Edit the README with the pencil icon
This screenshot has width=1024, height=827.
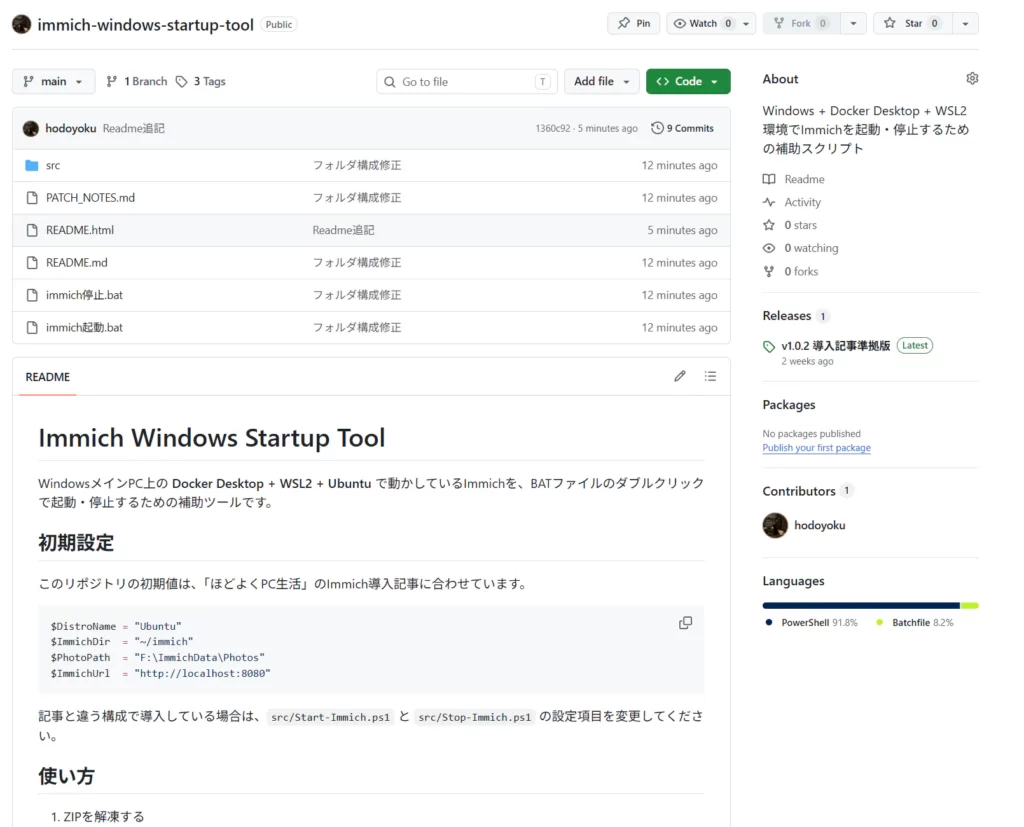point(680,376)
